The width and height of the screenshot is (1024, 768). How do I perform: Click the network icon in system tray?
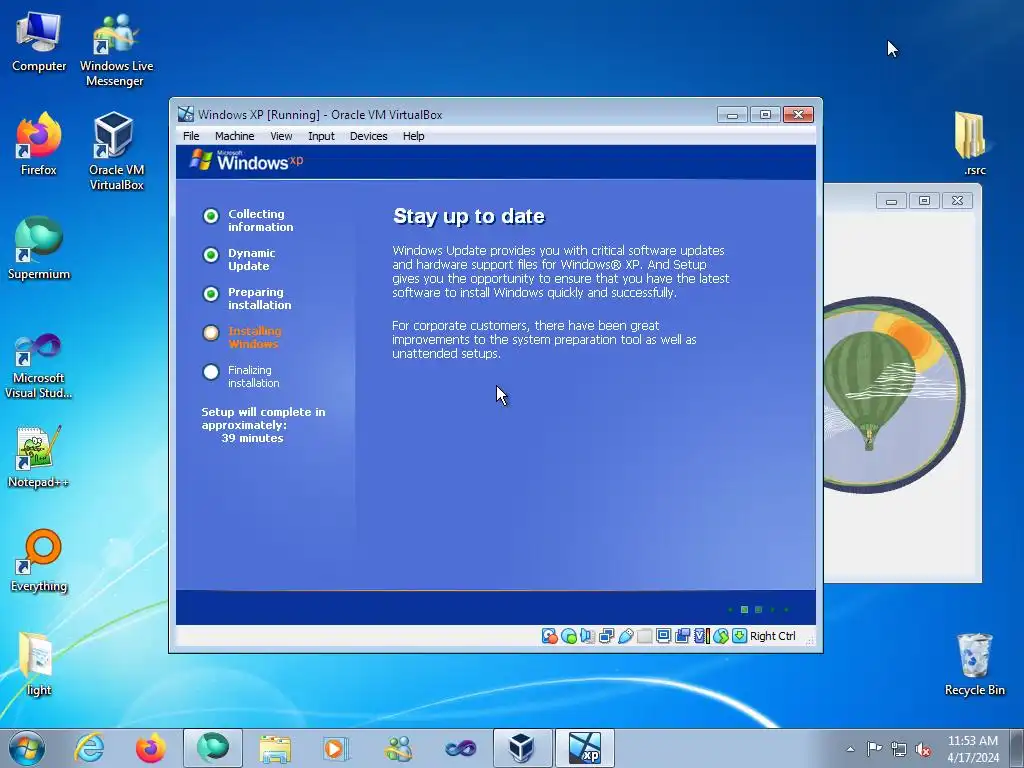pyautogui.click(x=899, y=749)
